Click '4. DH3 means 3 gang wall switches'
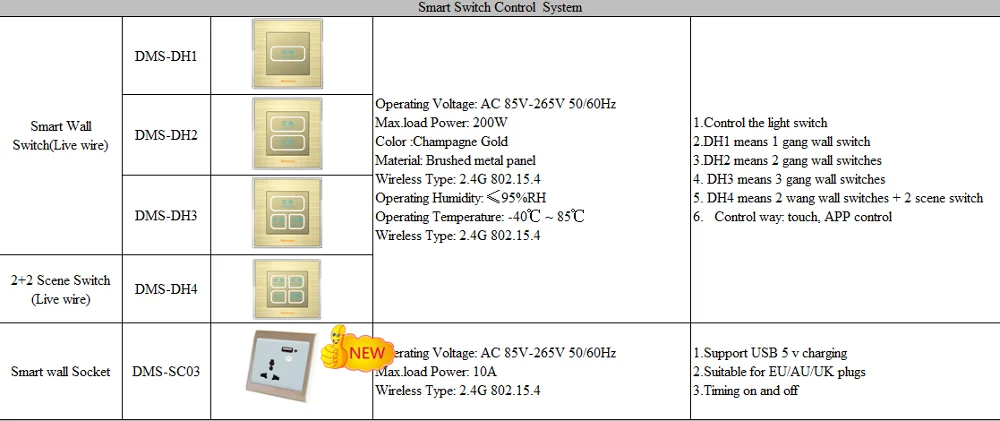This screenshot has width=1000, height=421. click(790, 179)
